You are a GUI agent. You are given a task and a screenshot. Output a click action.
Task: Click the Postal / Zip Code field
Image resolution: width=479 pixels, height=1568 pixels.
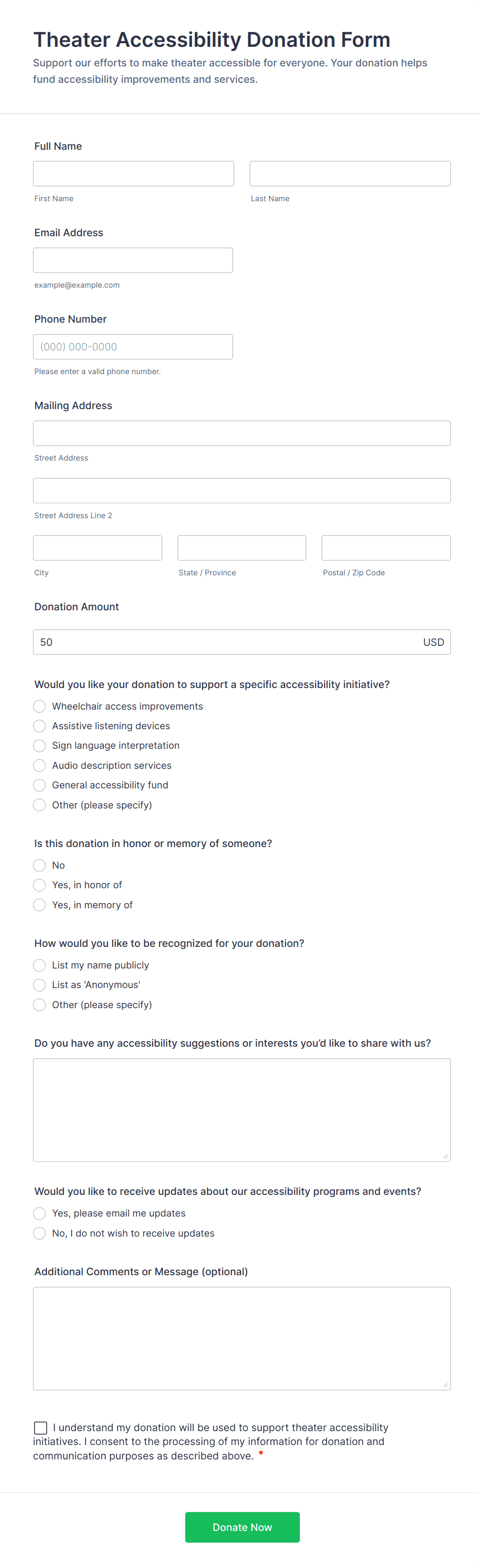pos(386,548)
